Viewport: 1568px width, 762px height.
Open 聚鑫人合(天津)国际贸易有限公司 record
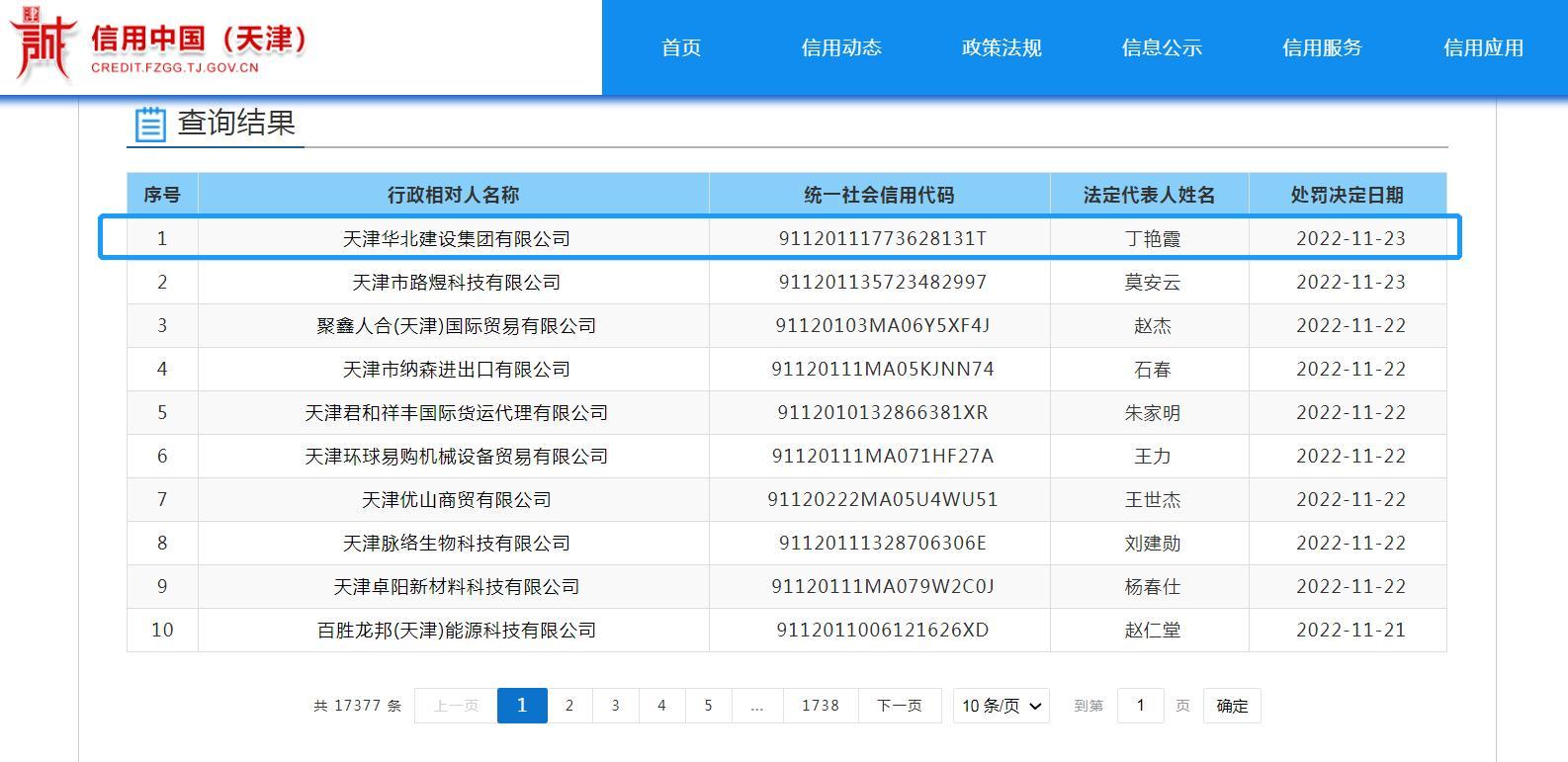pyautogui.click(x=457, y=325)
